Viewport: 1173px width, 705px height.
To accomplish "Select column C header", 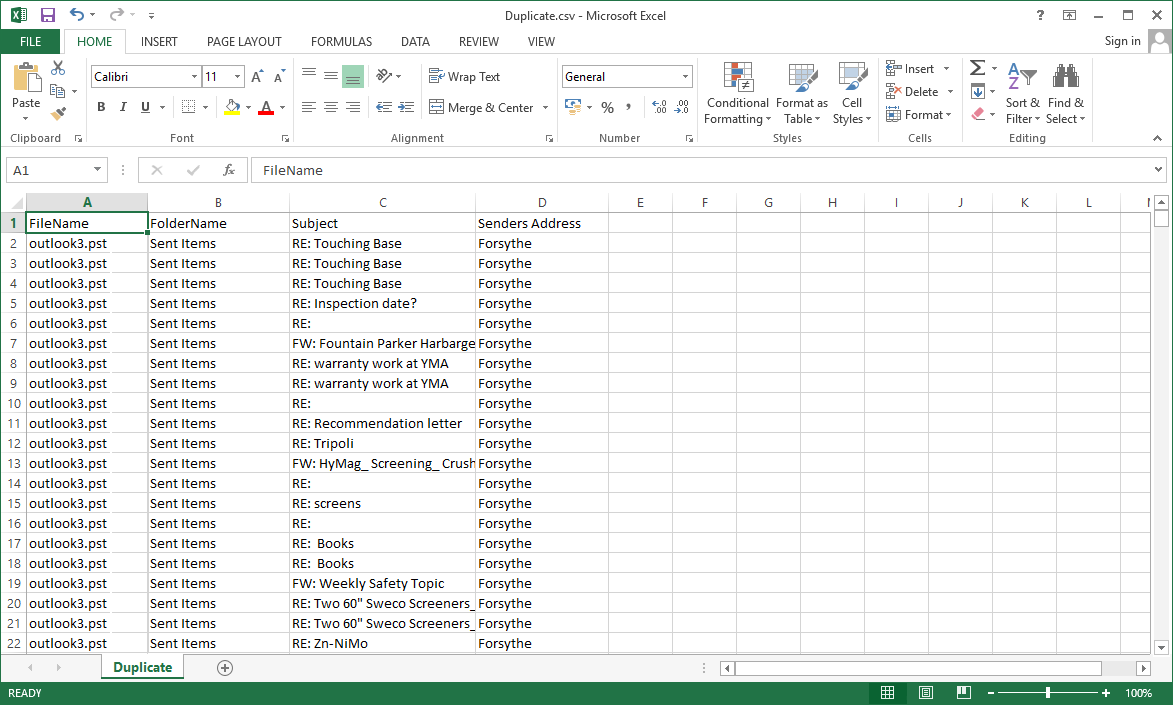I will (x=382, y=202).
